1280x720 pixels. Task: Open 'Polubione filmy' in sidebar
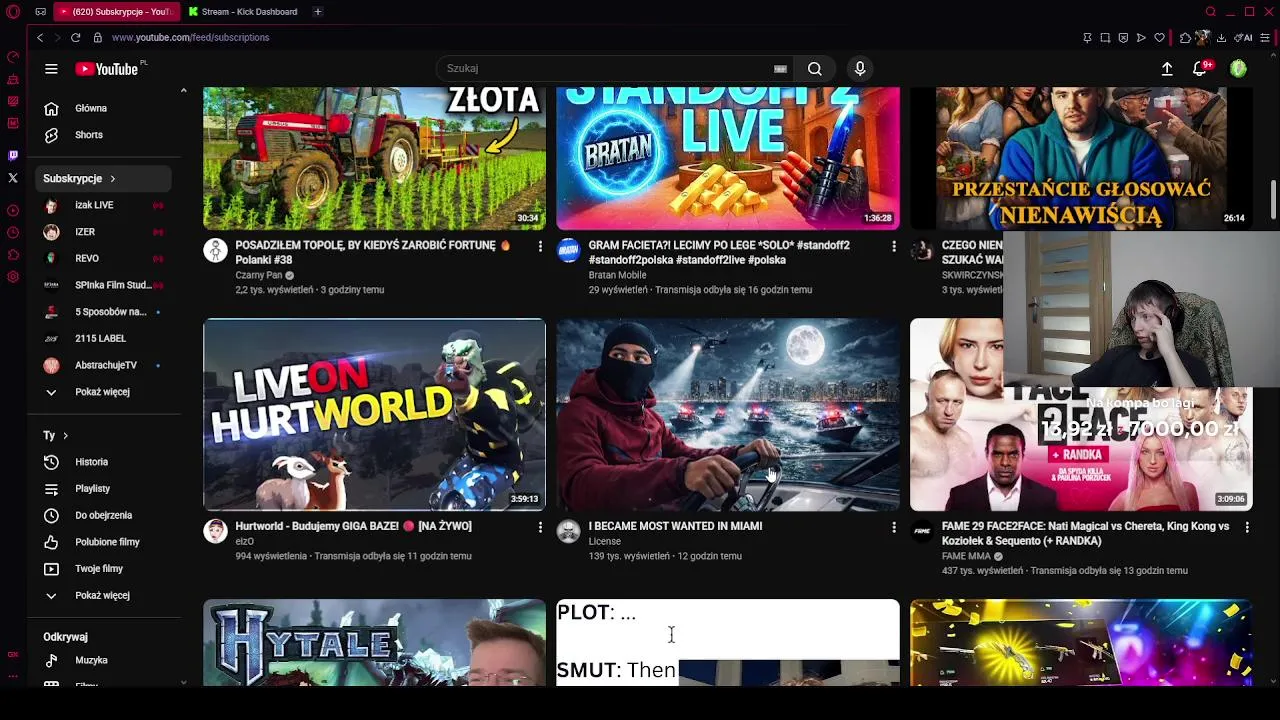[102, 542]
